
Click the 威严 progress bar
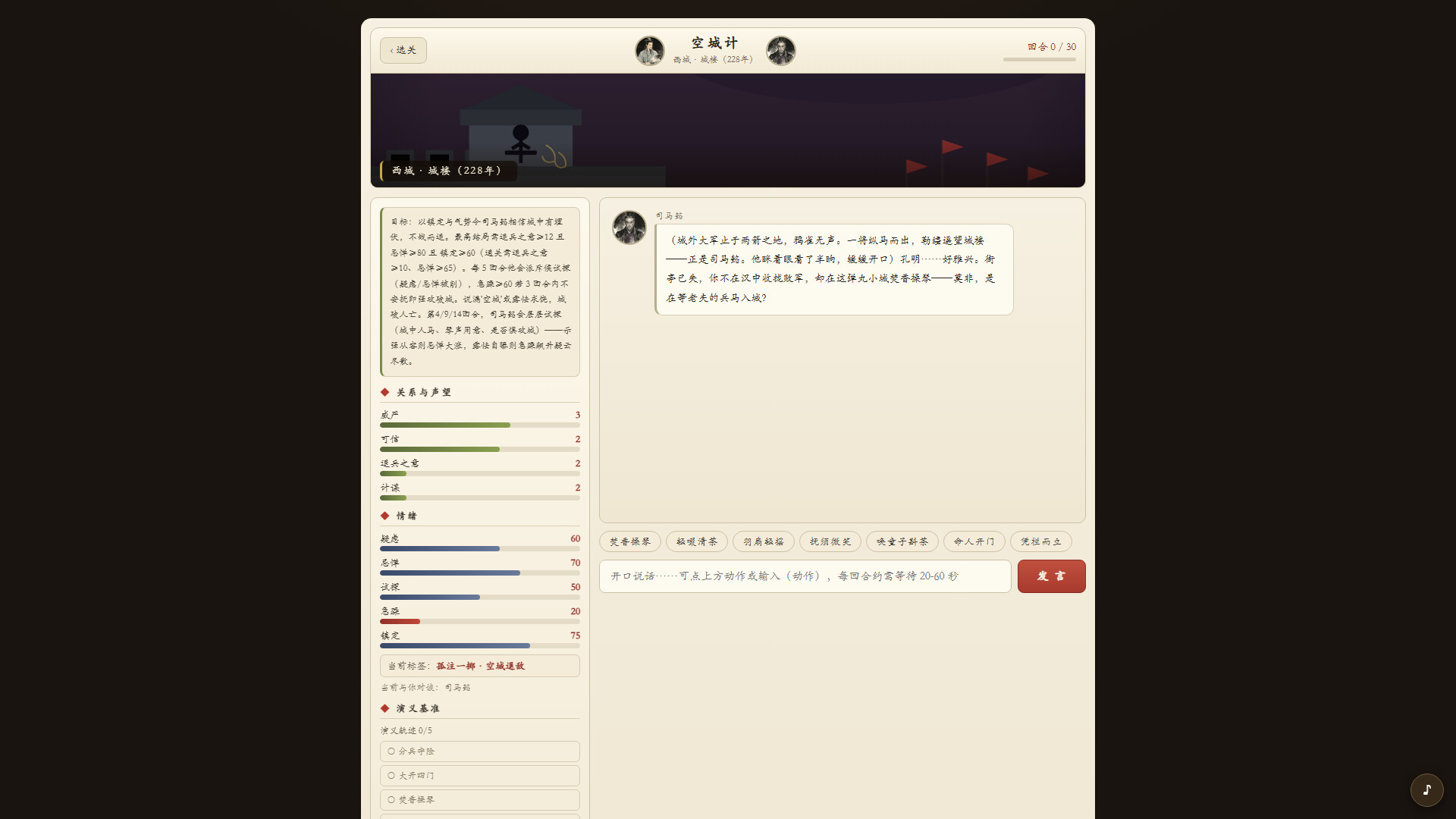click(x=480, y=425)
